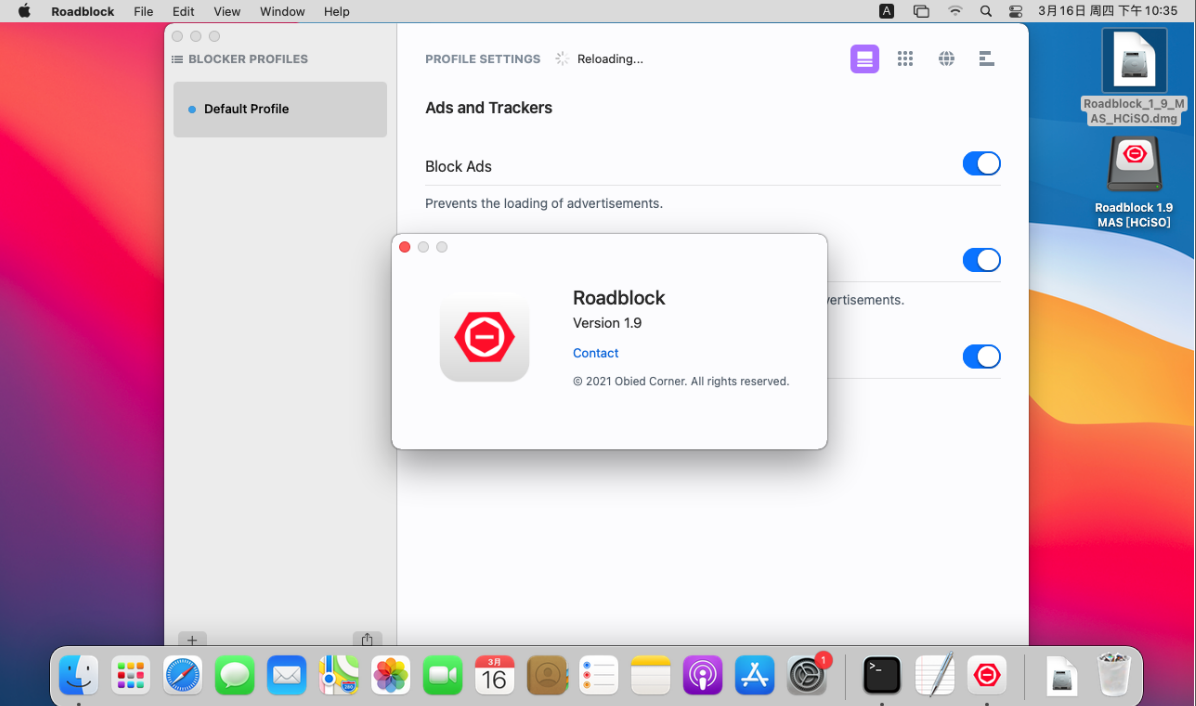The image size is (1196, 706).
Task: Open Podcasts from the Dock
Action: tap(702, 675)
